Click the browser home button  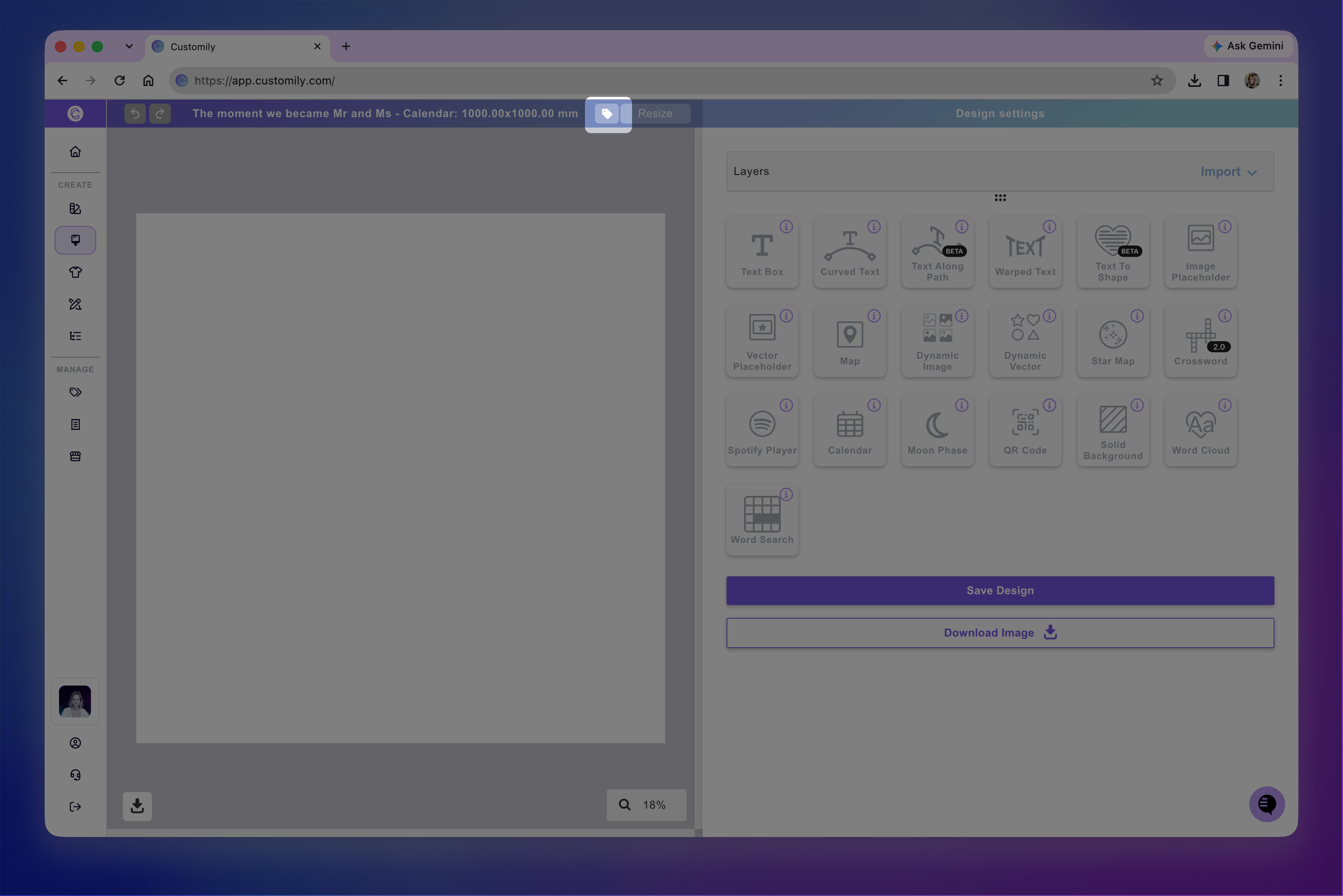(148, 81)
